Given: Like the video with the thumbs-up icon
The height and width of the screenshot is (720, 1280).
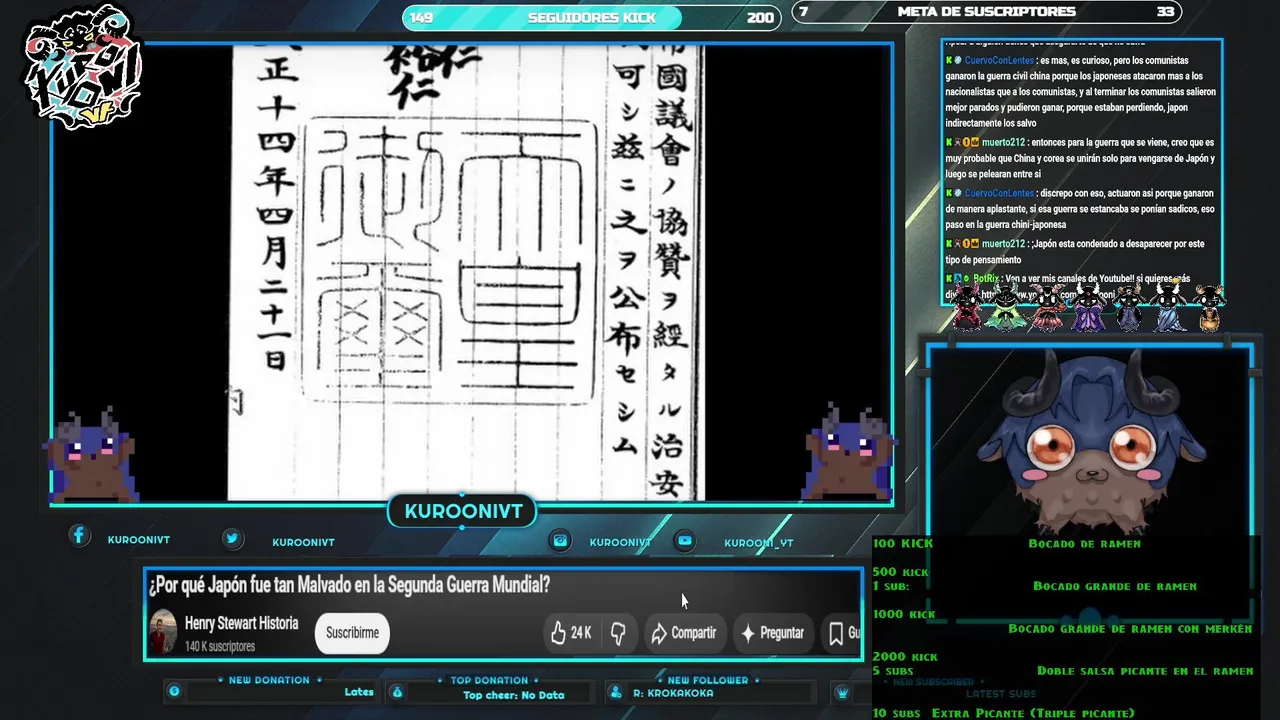Looking at the screenshot, I should tap(559, 633).
